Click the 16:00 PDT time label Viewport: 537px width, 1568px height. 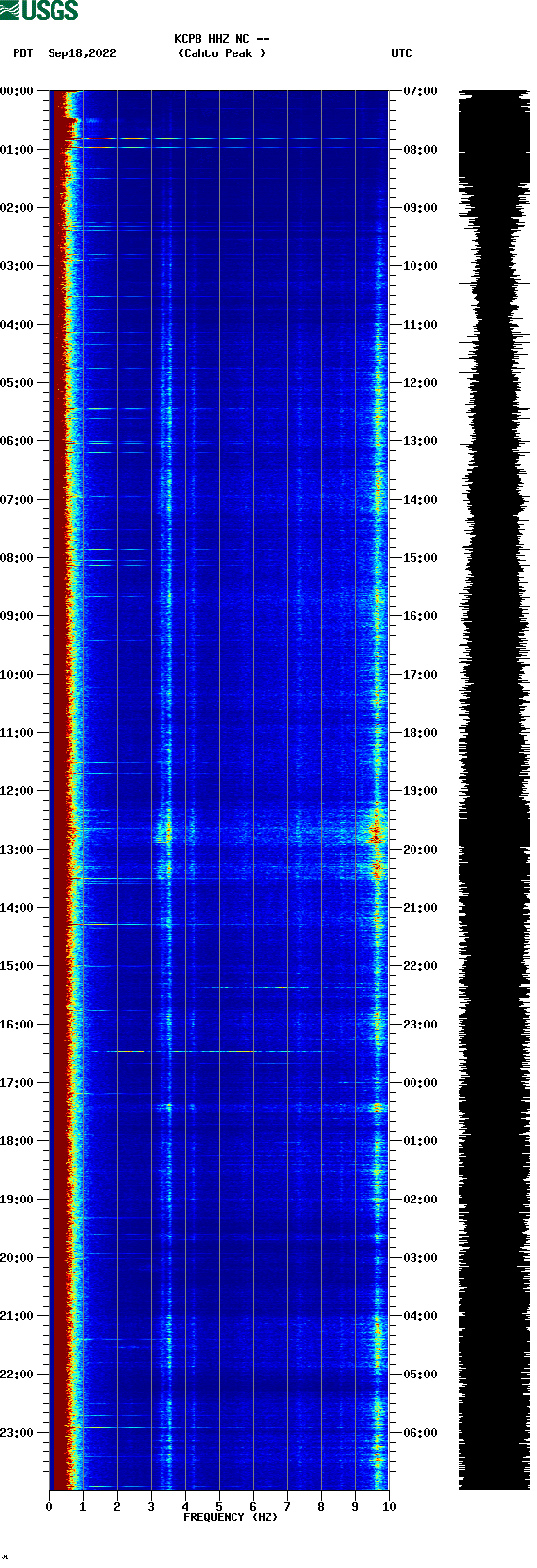coord(17,1025)
